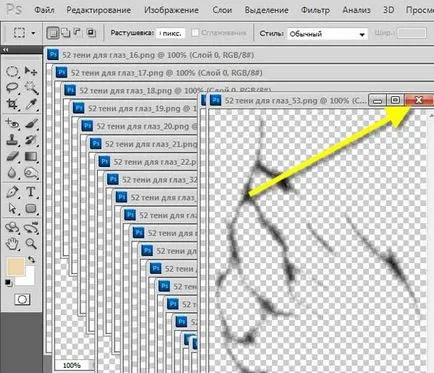Toggle Quick Mask mode

point(22,300)
